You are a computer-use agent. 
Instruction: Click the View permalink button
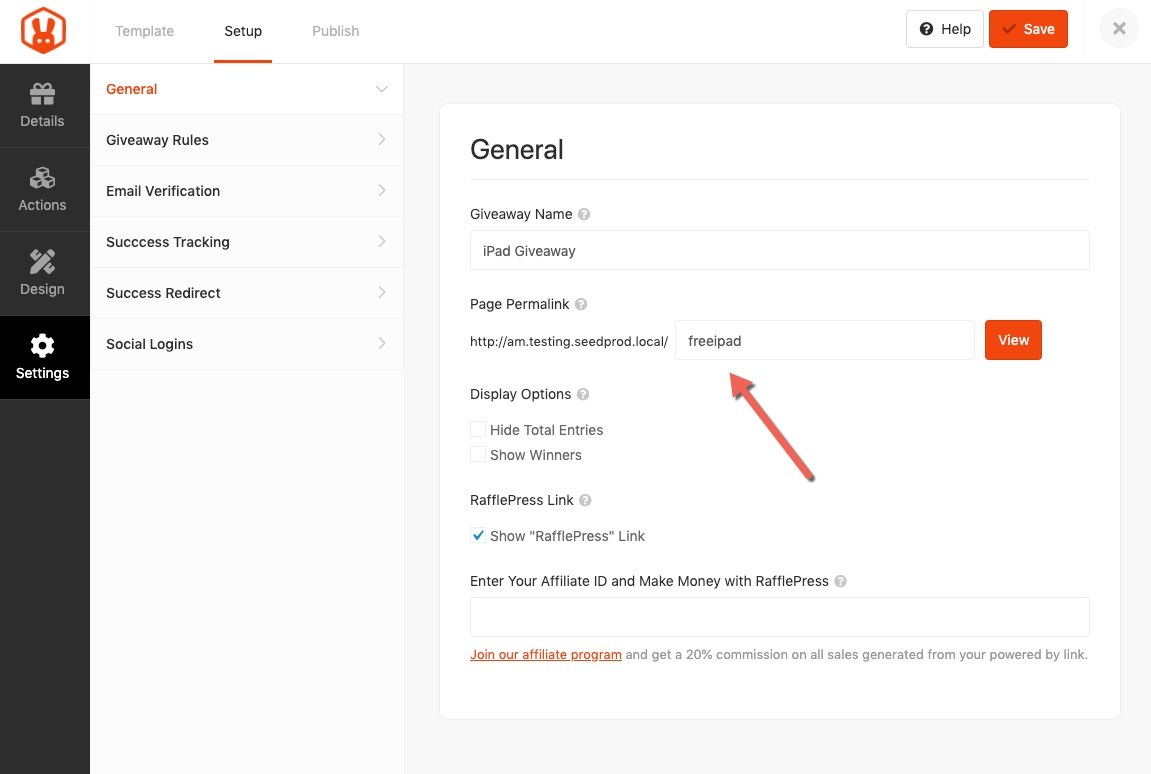[x=1013, y=340]
